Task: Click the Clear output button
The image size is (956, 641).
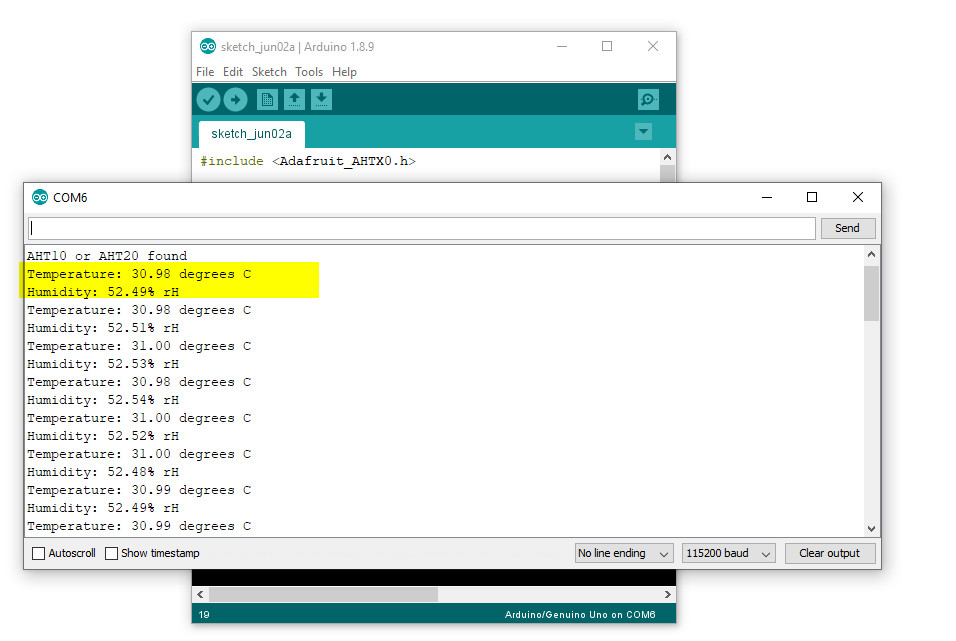Action: [x=829, y=553]
